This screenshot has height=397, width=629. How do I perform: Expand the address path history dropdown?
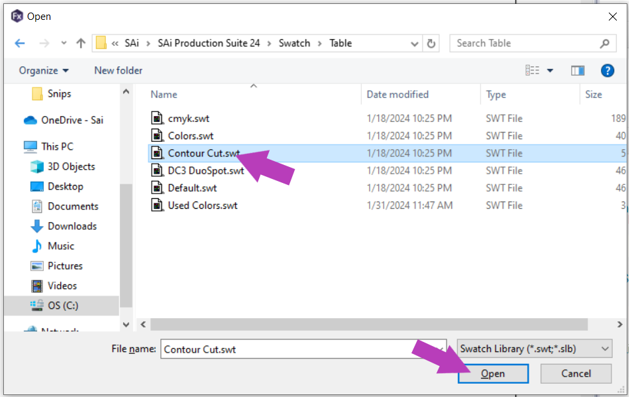(x=414, y=44)
